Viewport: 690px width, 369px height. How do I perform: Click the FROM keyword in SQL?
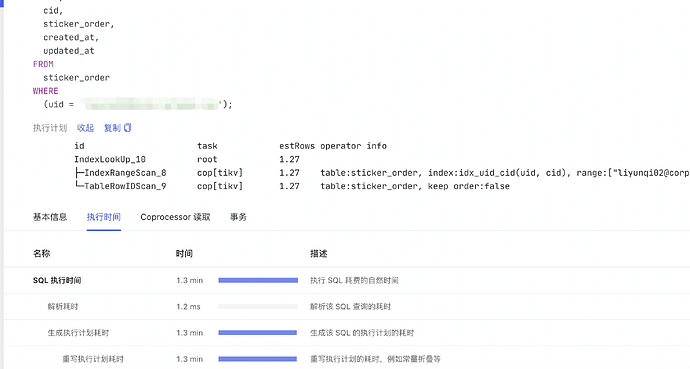[x=43, y=64]
